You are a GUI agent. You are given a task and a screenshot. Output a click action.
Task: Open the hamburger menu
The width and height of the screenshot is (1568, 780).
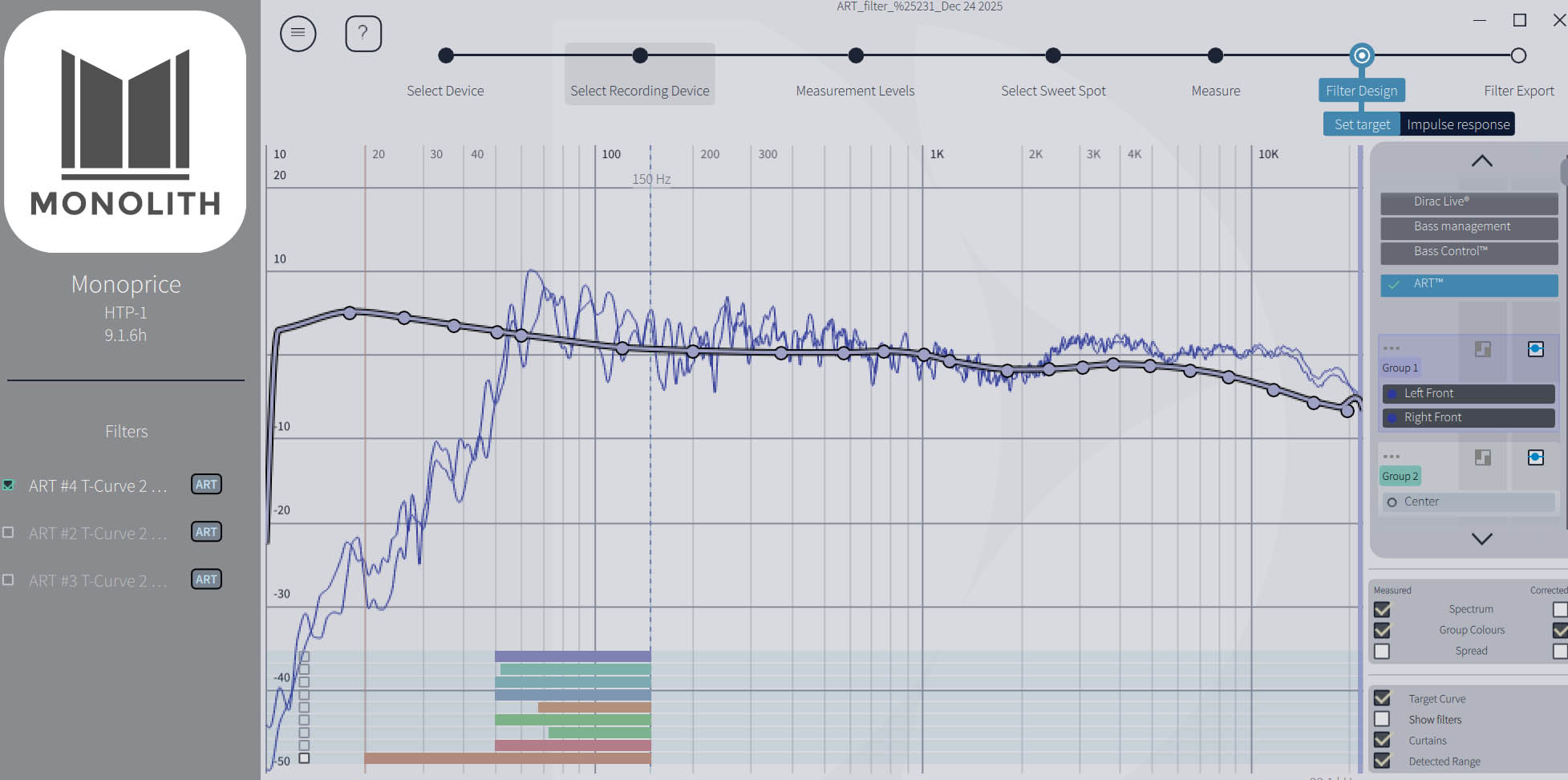pyautogui.click(x=298, y=34)
